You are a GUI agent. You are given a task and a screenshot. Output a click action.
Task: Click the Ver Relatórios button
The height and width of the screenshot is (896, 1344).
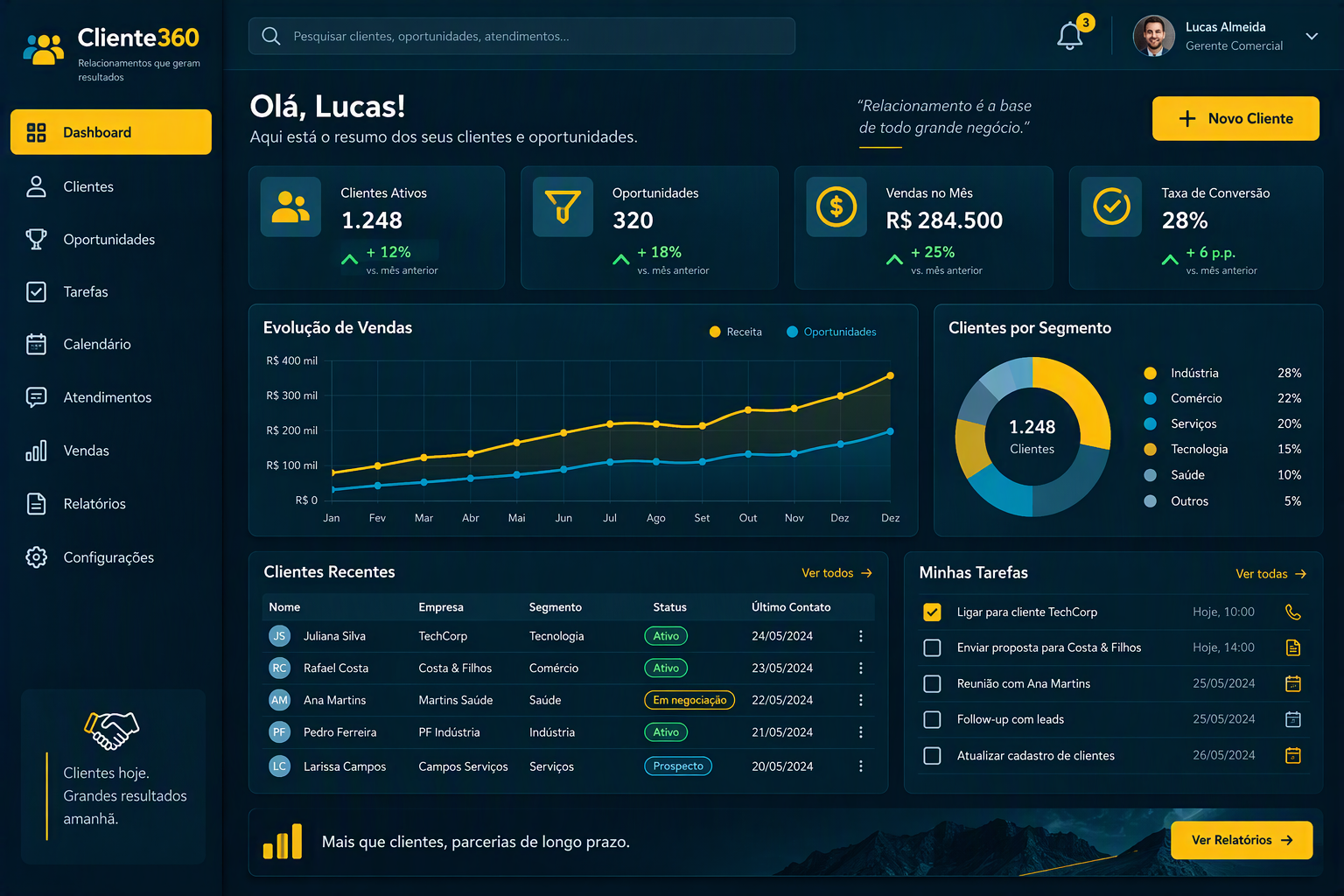(x=1242, y=840)
